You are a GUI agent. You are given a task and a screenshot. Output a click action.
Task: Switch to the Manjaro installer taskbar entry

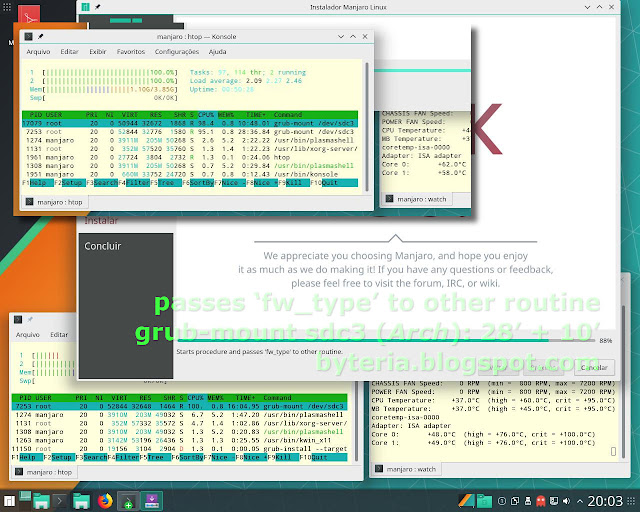(x=151, y=501)
